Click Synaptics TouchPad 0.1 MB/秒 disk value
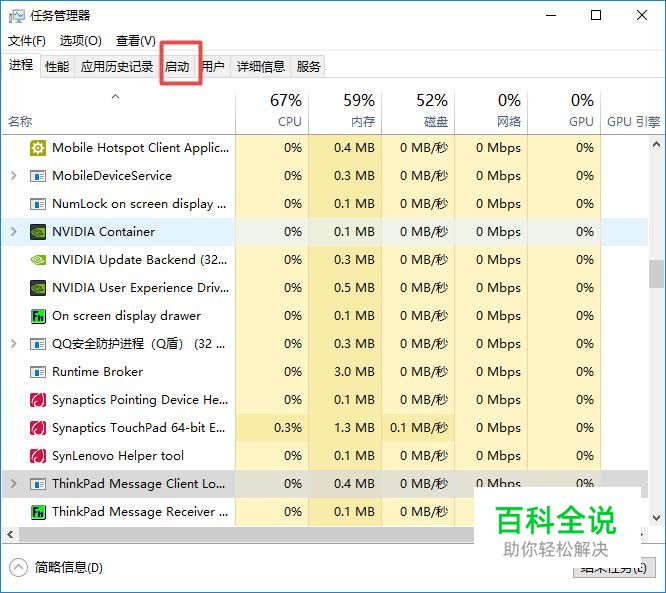The height and width of the screenshot is (593, 666). (x=419, y=428)
